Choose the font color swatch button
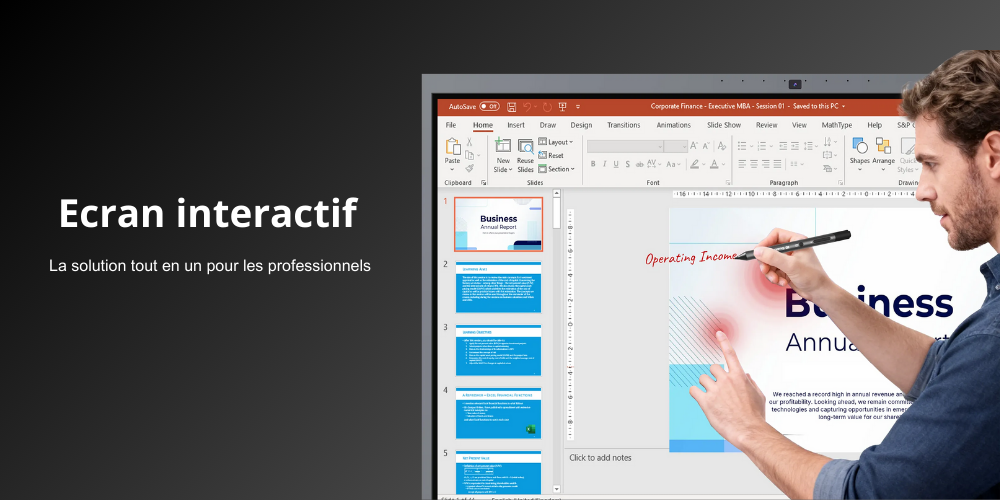 point(716,164)
